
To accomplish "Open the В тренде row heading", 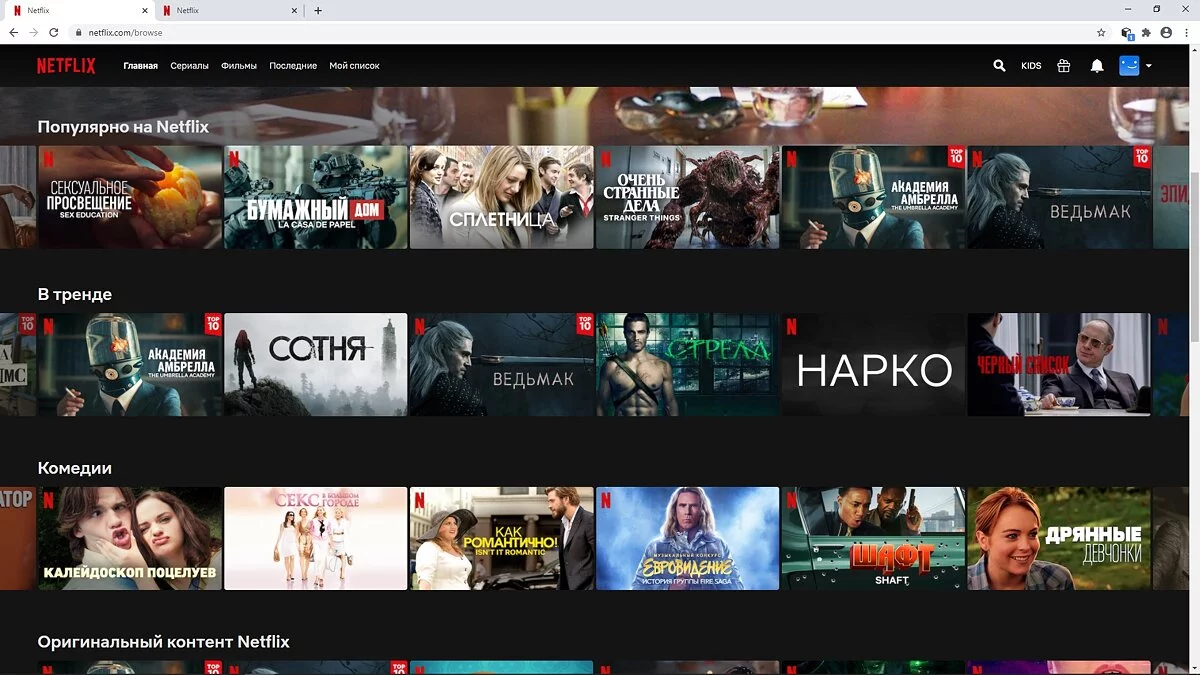I will pyautogui.click(x=75, y=294).
